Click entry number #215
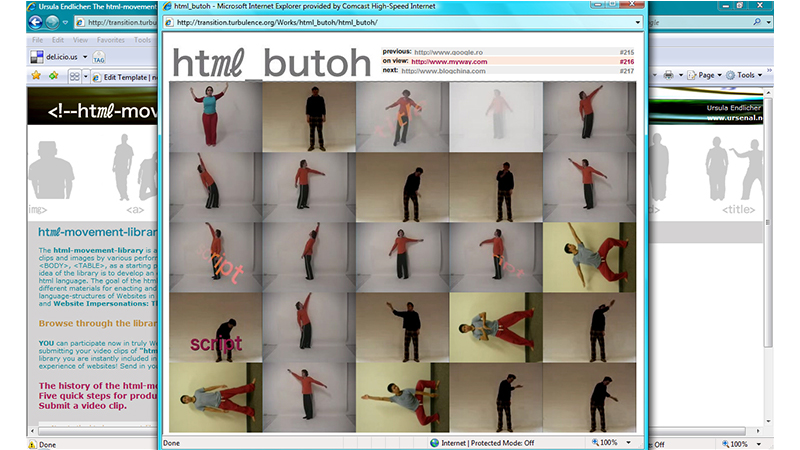 point(627,53)
